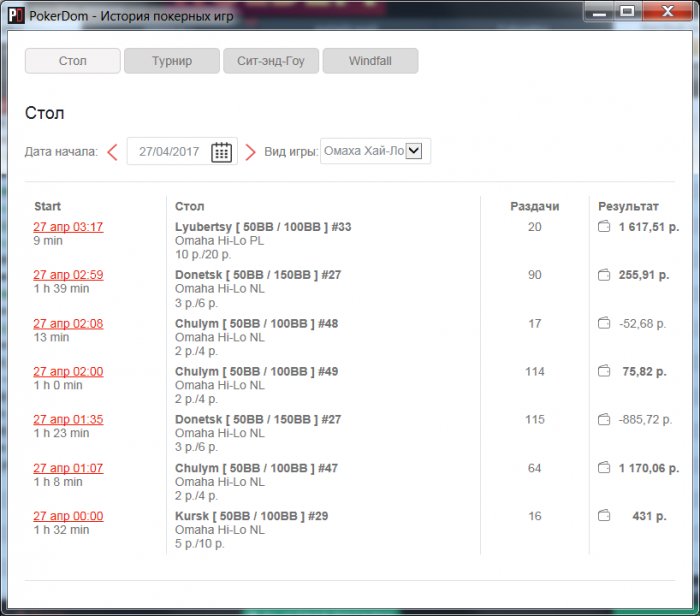Select table name Kursk [ 50BB / 100BB ] #29
The width and height of the screenshot is (700, 616).
[251, 516]
